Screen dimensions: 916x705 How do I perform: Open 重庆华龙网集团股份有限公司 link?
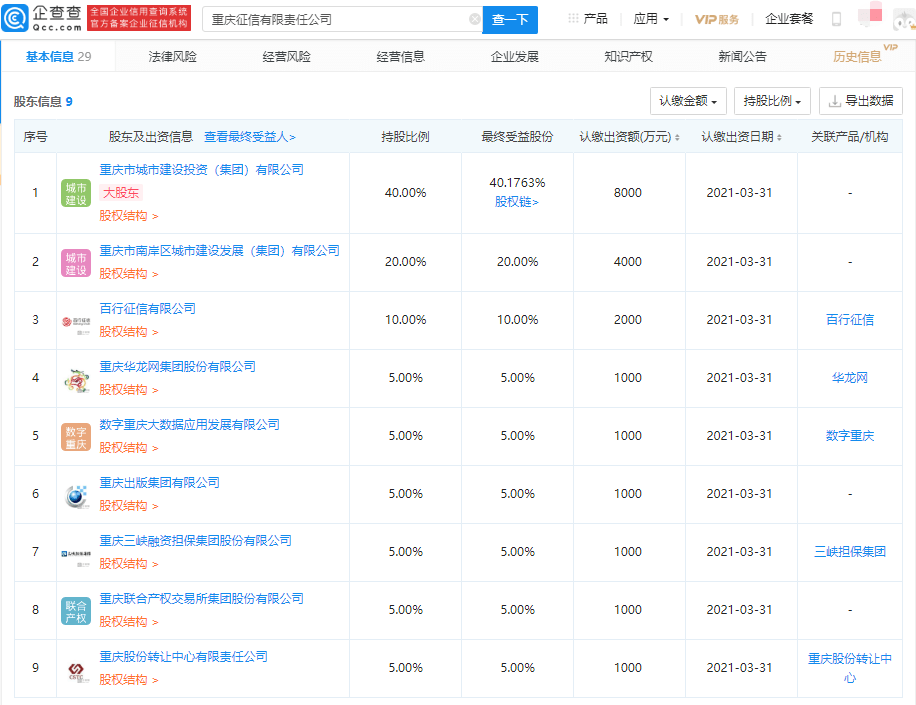click(x=178, y=366)
